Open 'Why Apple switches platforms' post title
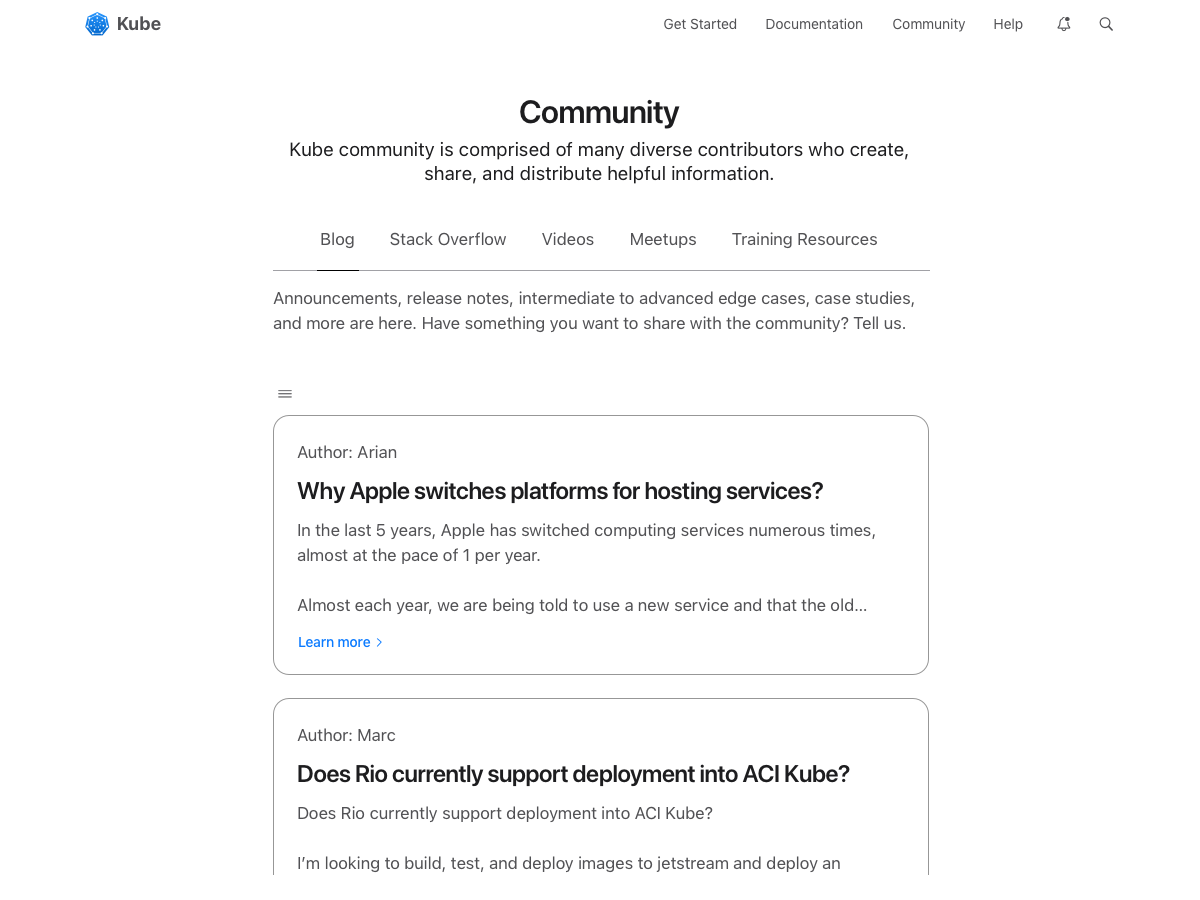 click(x=560, y=491)
